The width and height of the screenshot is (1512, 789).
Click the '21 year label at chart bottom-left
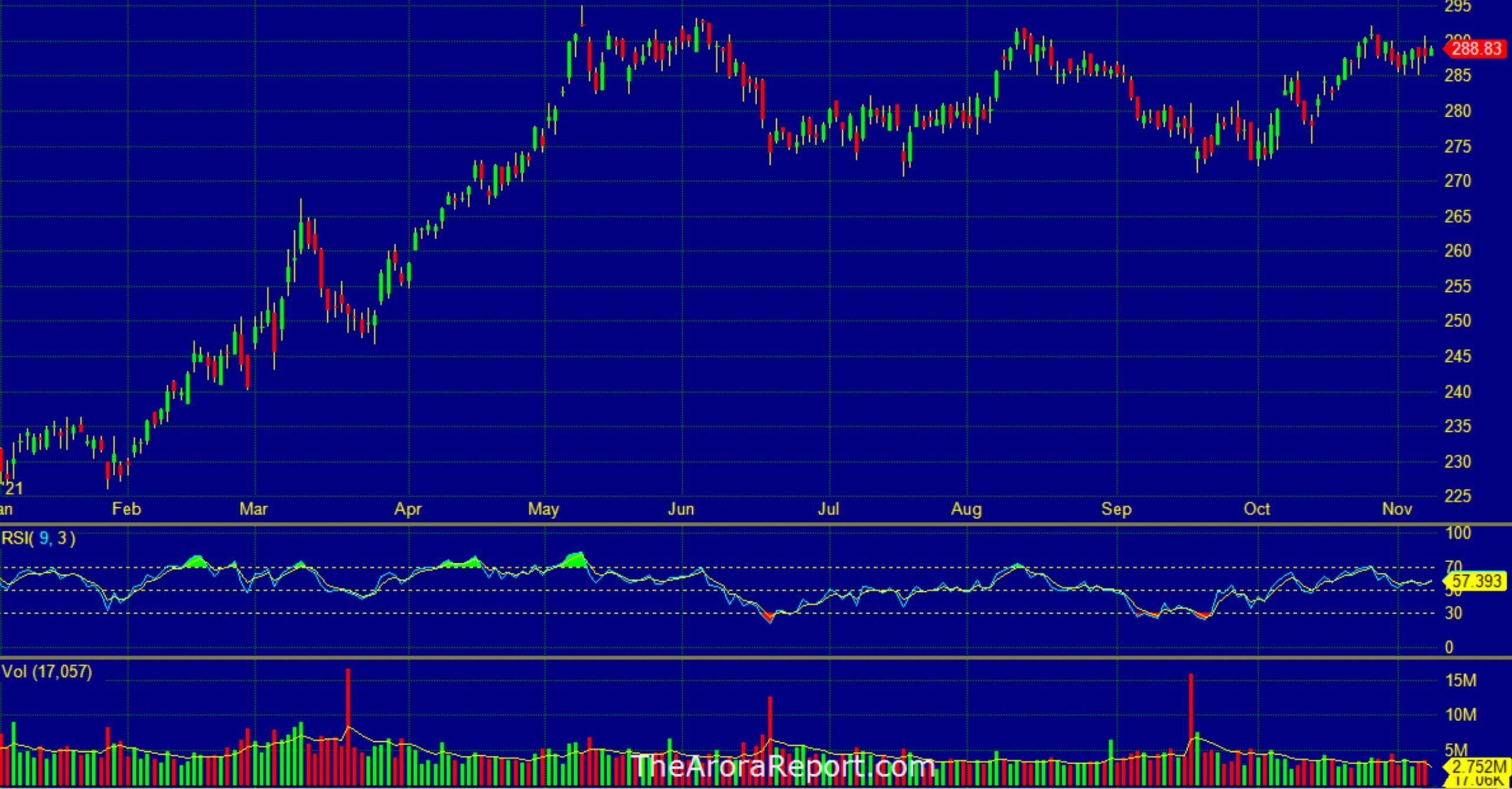coord(12,488)
